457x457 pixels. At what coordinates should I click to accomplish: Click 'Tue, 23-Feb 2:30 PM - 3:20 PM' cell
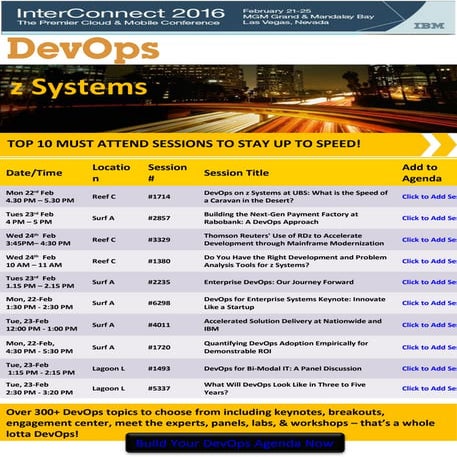(x=39, y=388)
